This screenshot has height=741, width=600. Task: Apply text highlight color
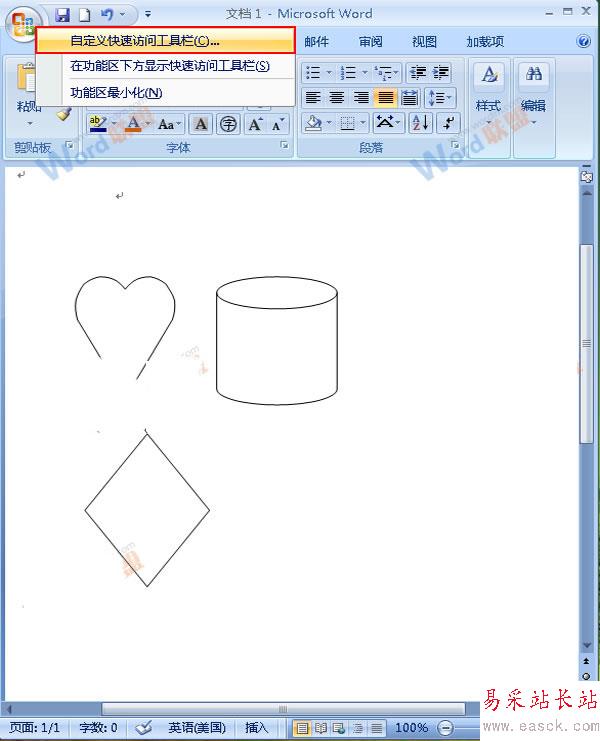coord(98,124)
